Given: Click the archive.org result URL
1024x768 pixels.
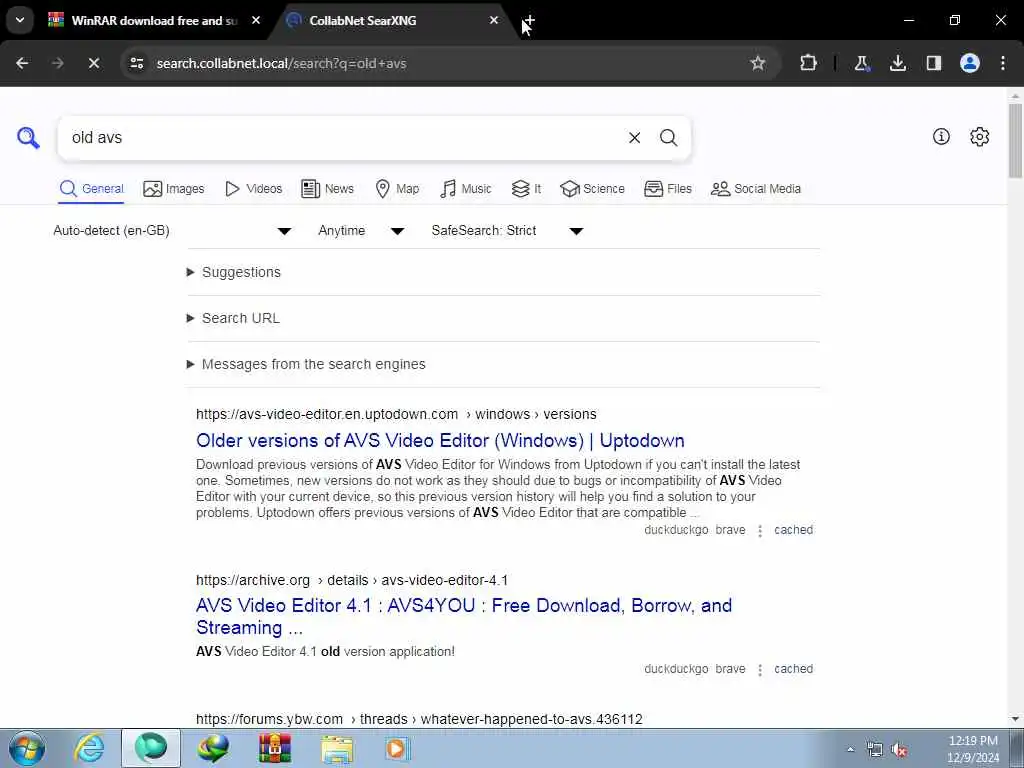Looking at the screenshot, I should pos(352,580).
